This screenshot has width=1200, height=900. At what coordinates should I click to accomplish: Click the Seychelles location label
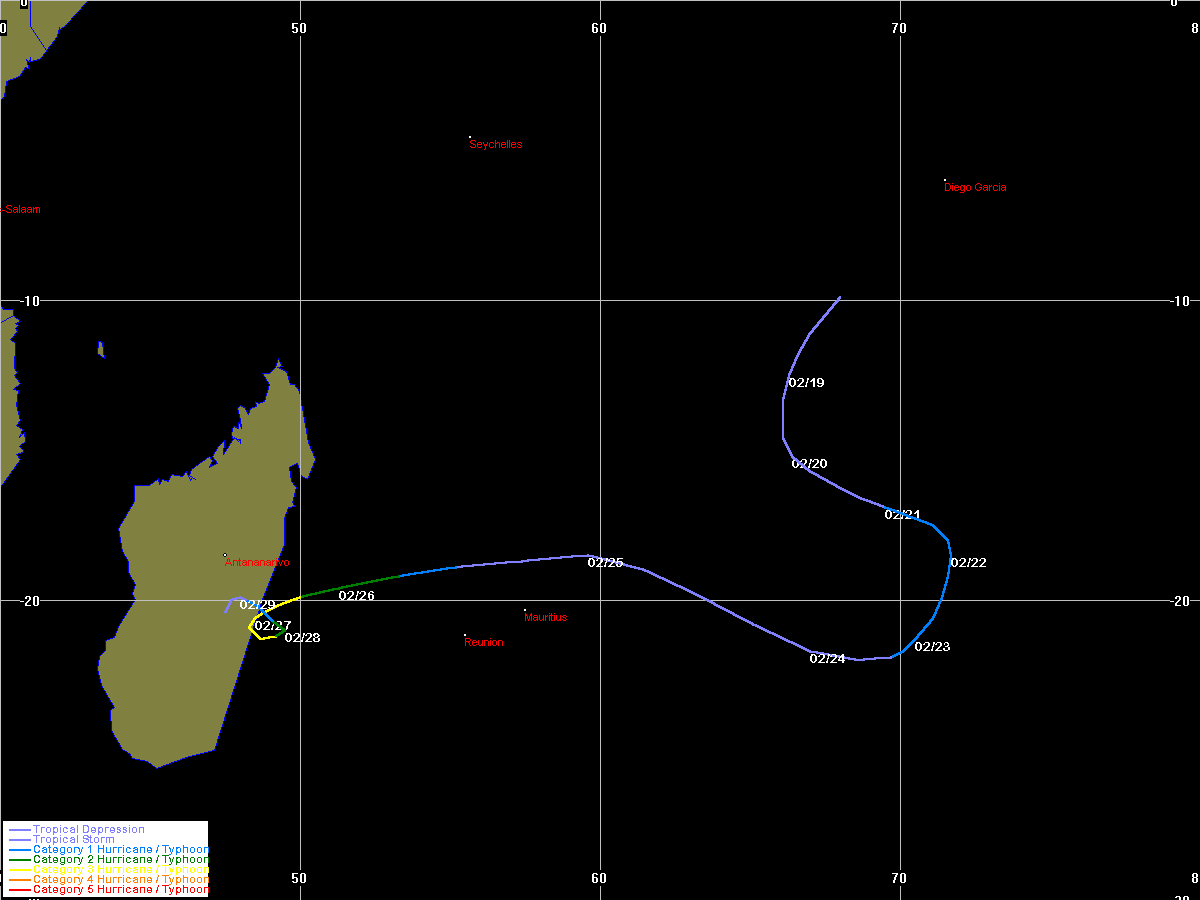(496, 144)
